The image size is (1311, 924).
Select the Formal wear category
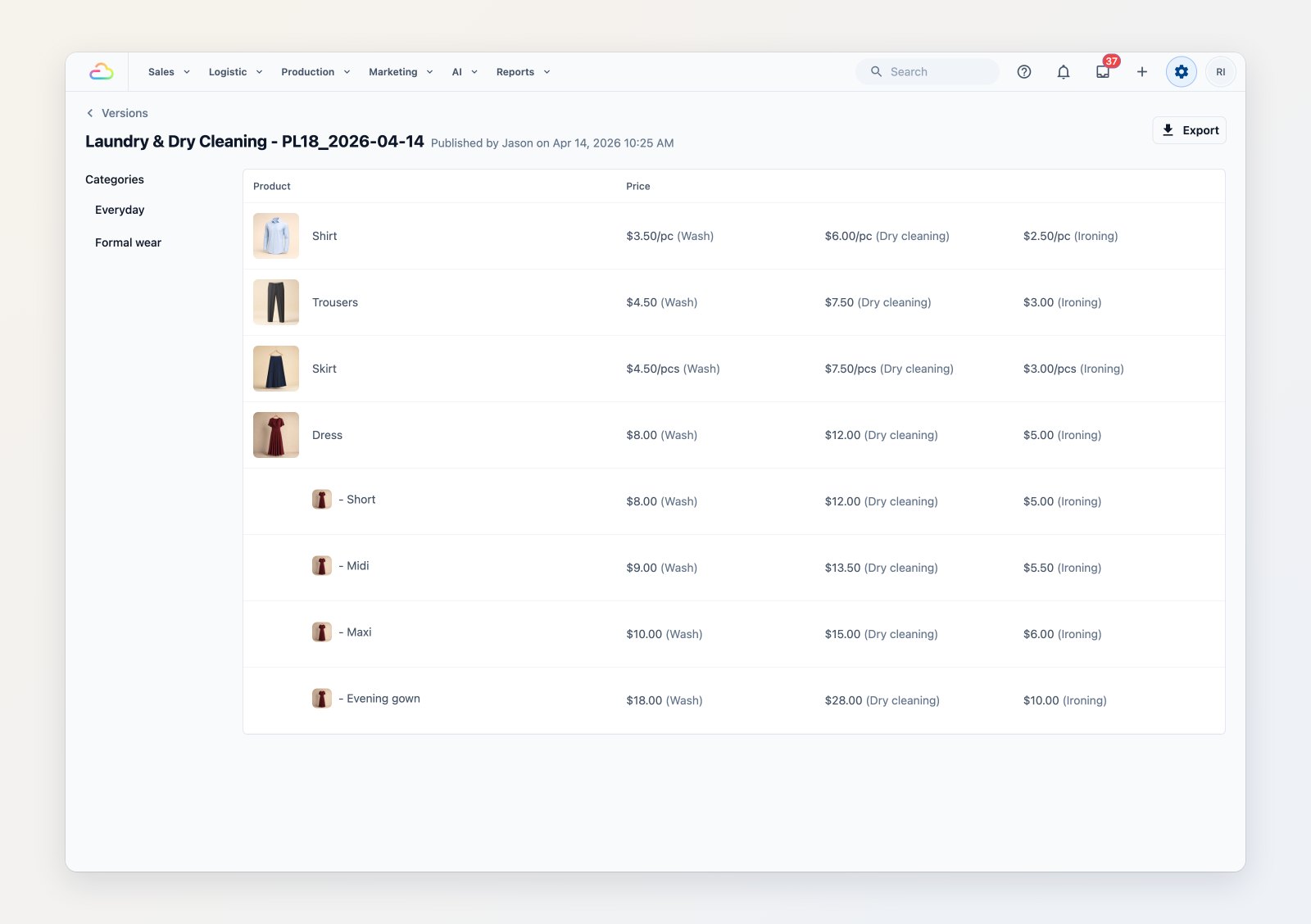[x=128, y=242]
